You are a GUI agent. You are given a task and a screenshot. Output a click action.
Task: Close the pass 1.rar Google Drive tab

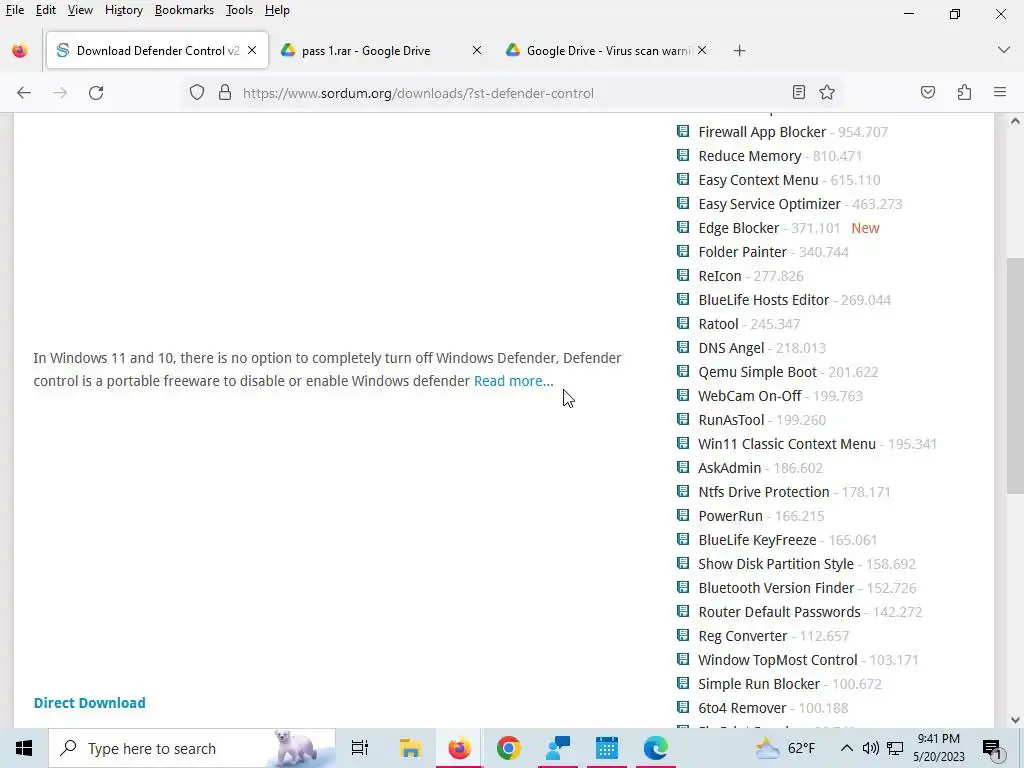pos(477,50)
